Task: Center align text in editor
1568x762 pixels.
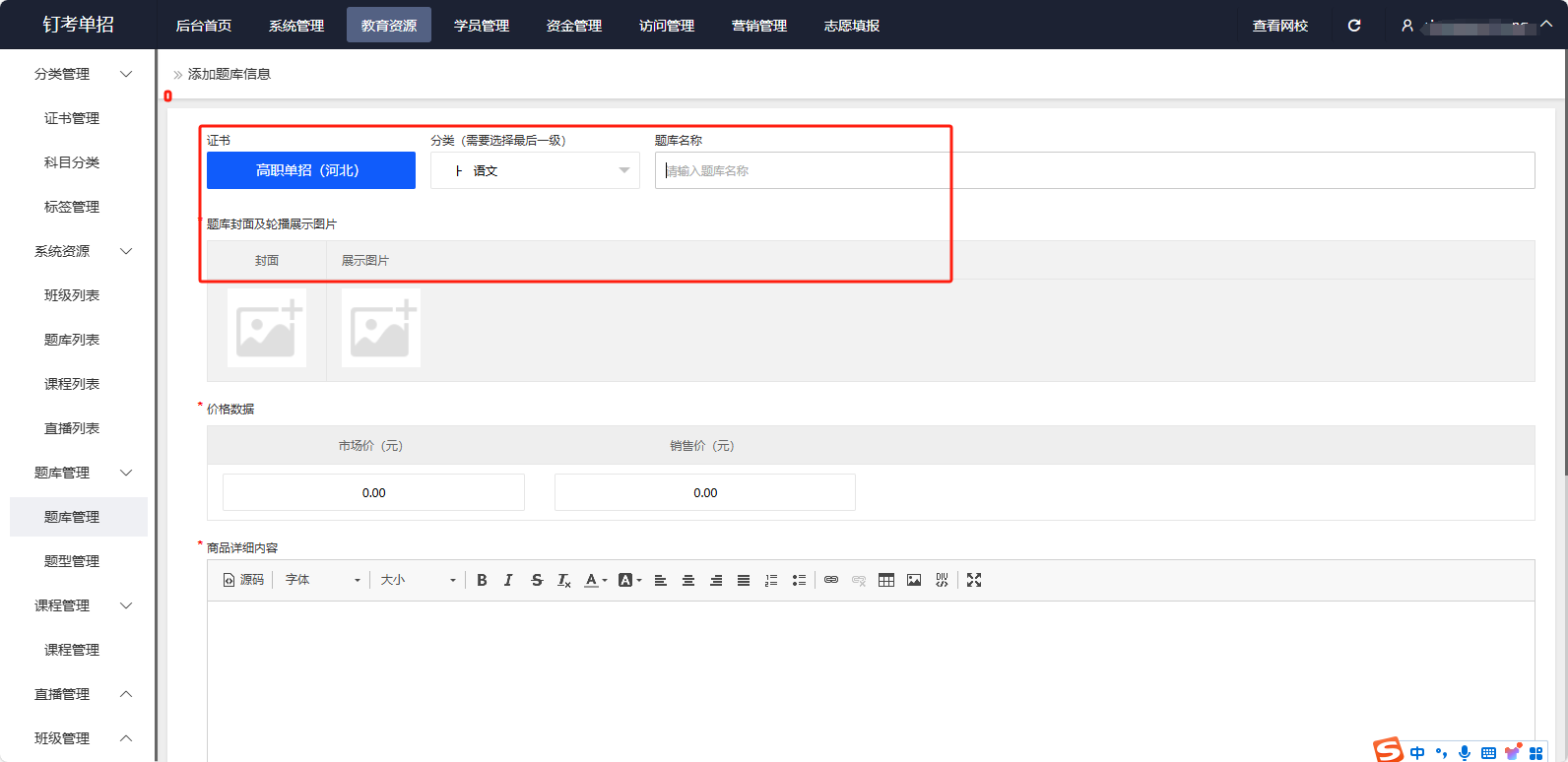Action: click(688, 580)
